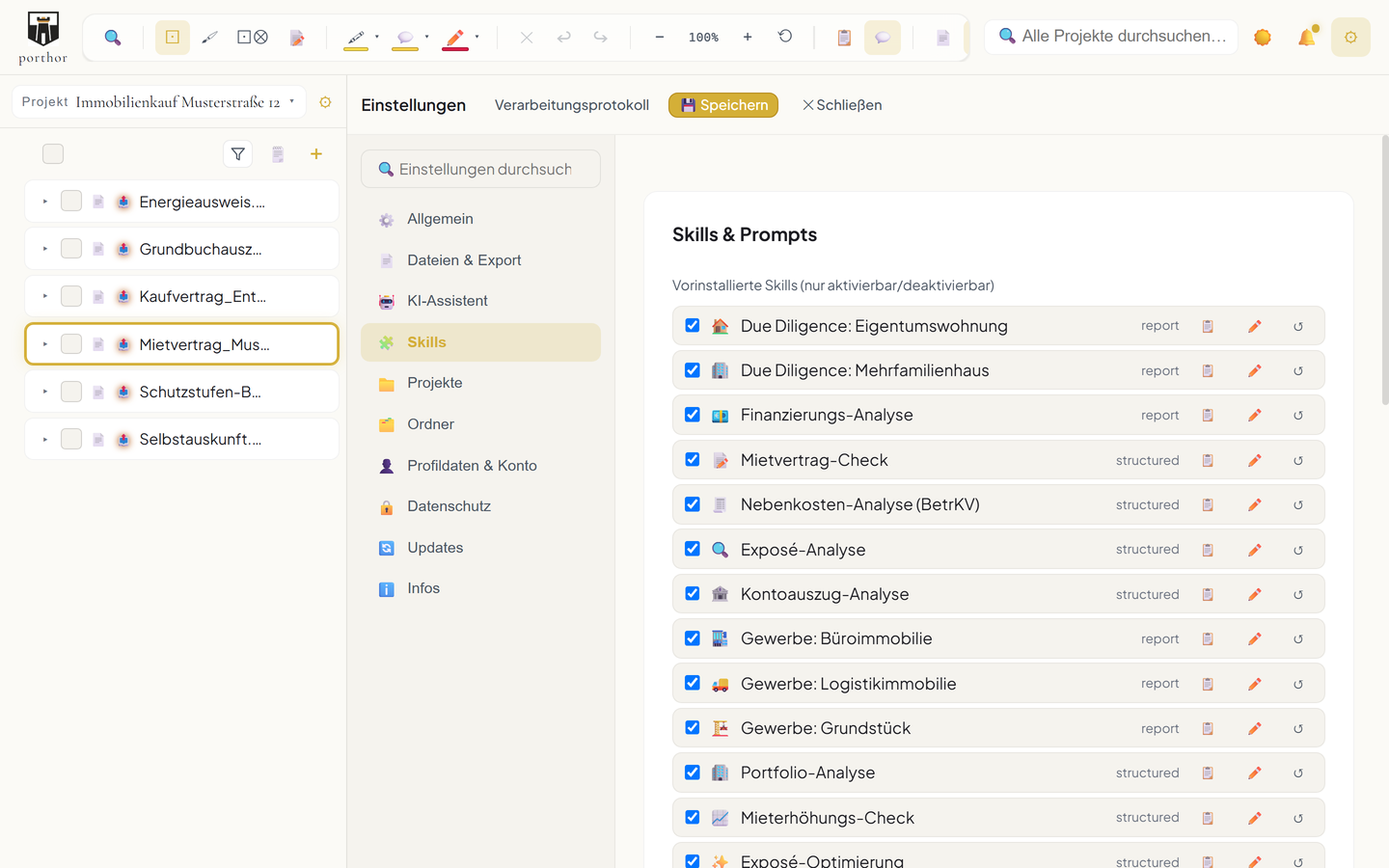Uncheck the Kontoauszug-Analyse skill
1389x868 pixels.
693,593
